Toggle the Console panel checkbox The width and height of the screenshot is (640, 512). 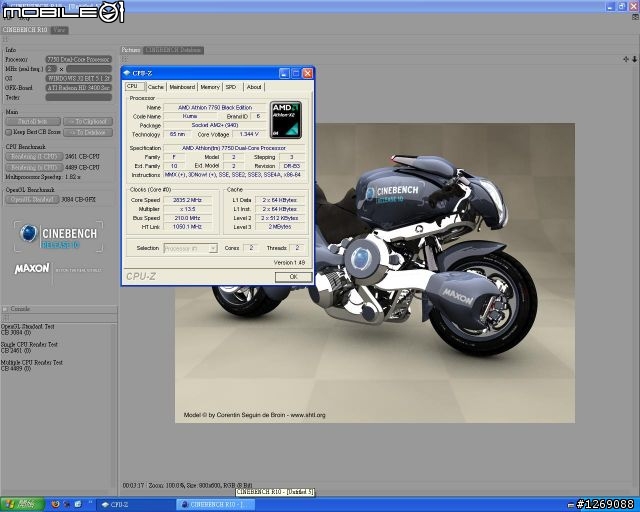click(5, 309)
